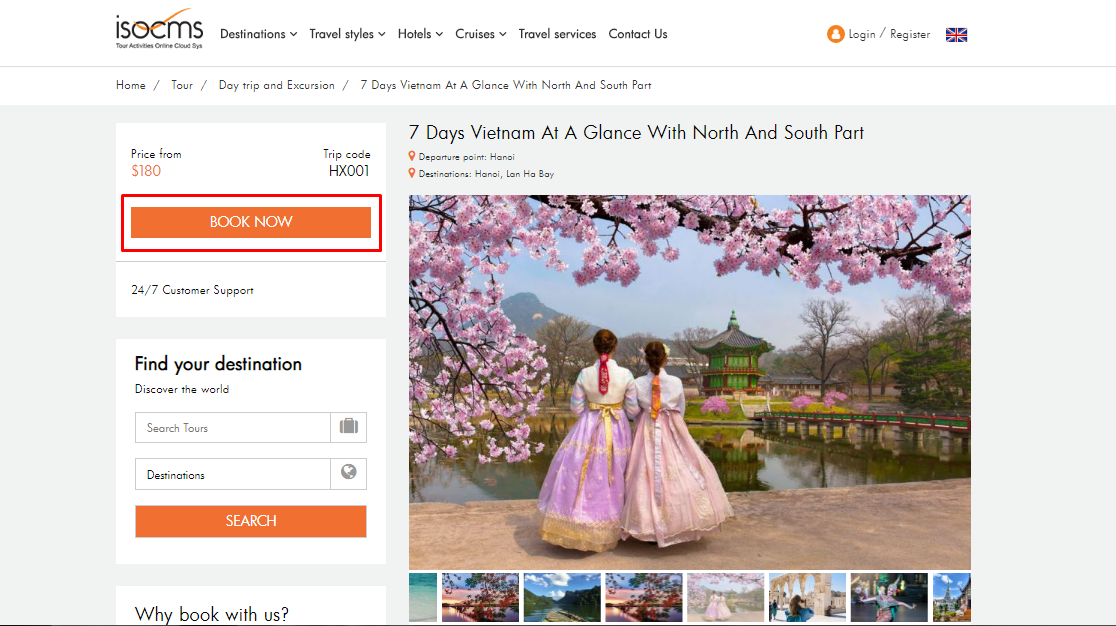Screen dimensions: 1116x626
Task: Select the cherry blossom hanbok thumbnail
Action: [x=725, y=598]
